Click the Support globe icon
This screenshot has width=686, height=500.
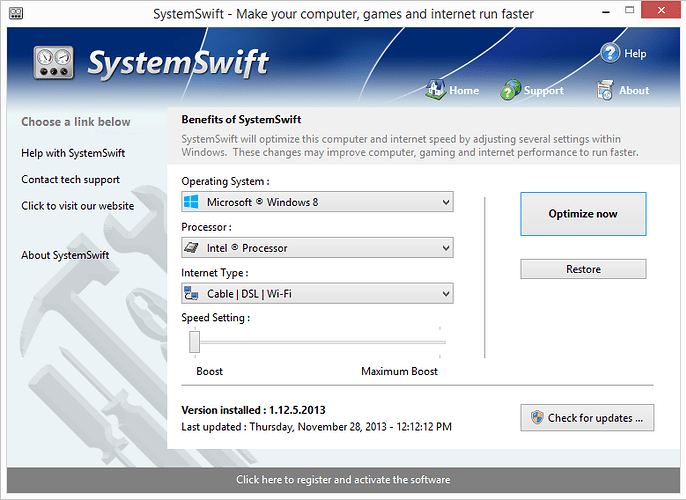coord(510,90)
